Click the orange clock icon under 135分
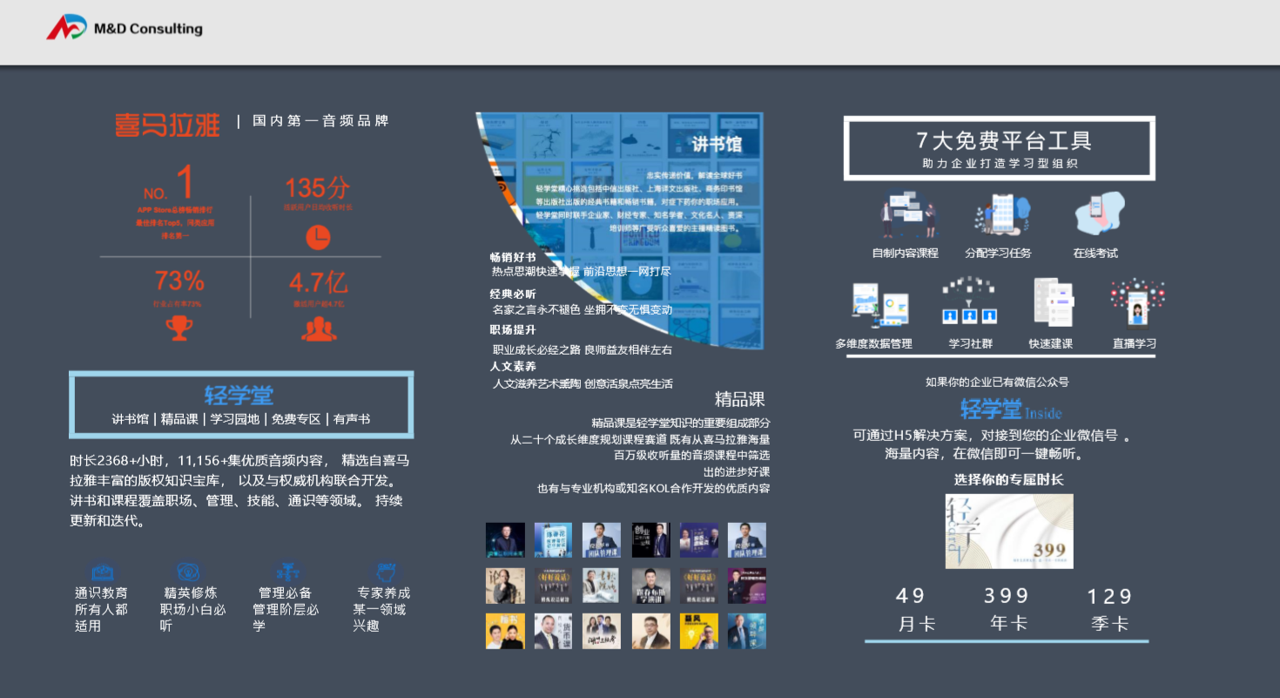This screenshot has width=1280, height=698. click(x=317, y=237)
